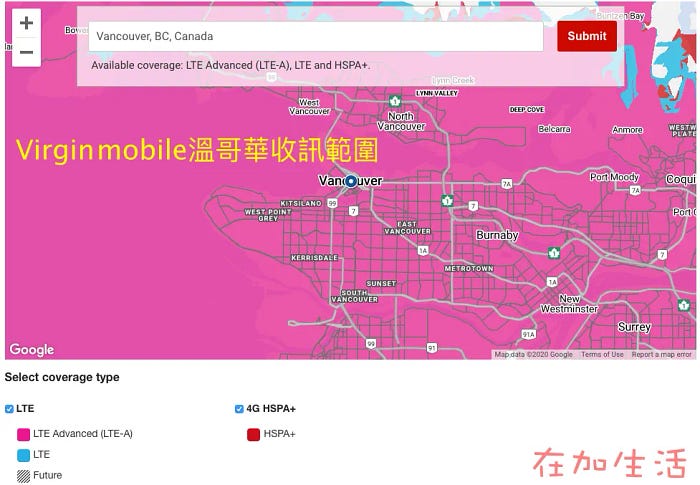
Task: Click the Vancouver location pin marker
Action: click(x=351, y=181)
